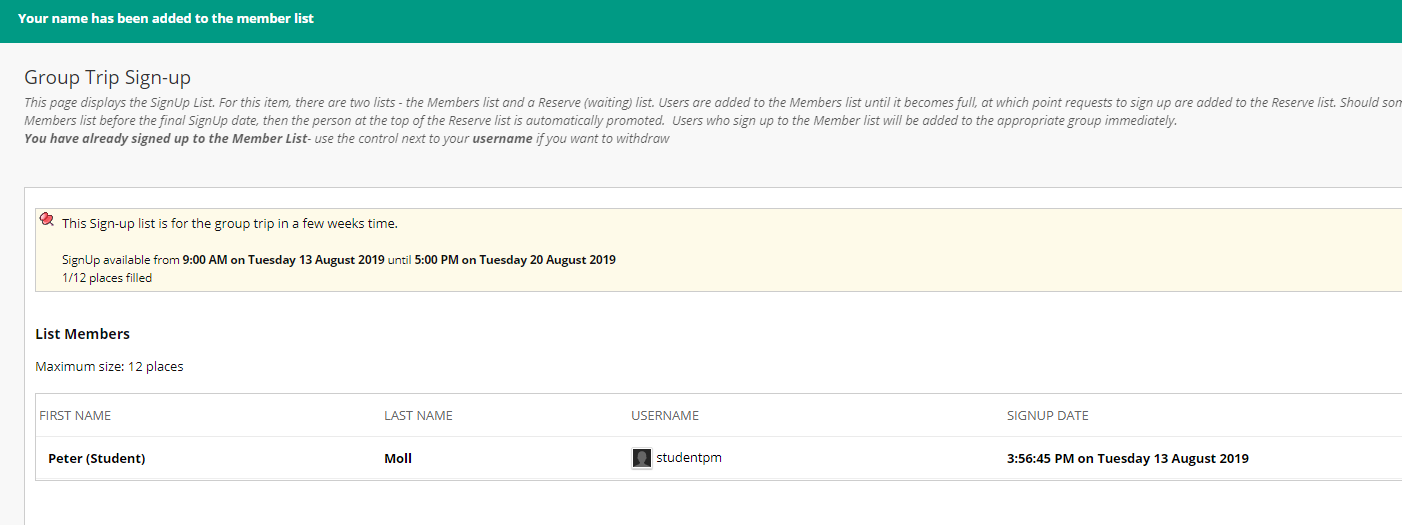Click the Maximum size: 12 places text
This screenshot has height=525, width=1402.
(109, 367)
